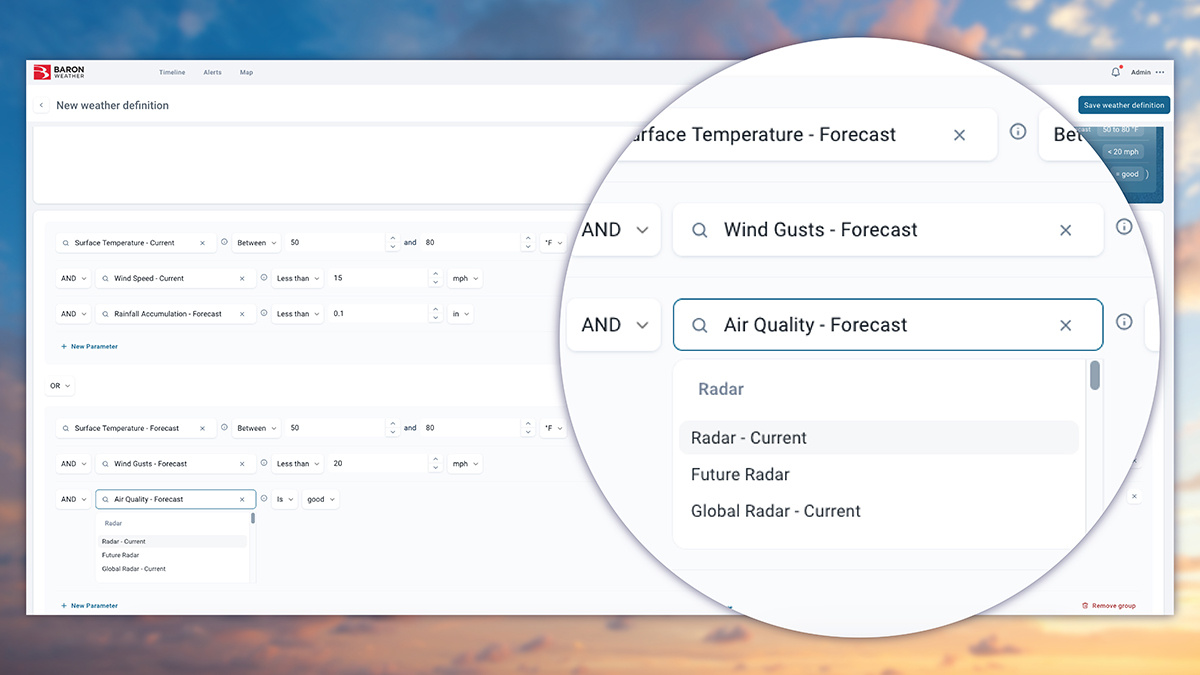This screenshot has height=675, width=1200.
Task: Click the search magnifier inside Rainfall Accumulation field
Action: [x=105, y=314]
